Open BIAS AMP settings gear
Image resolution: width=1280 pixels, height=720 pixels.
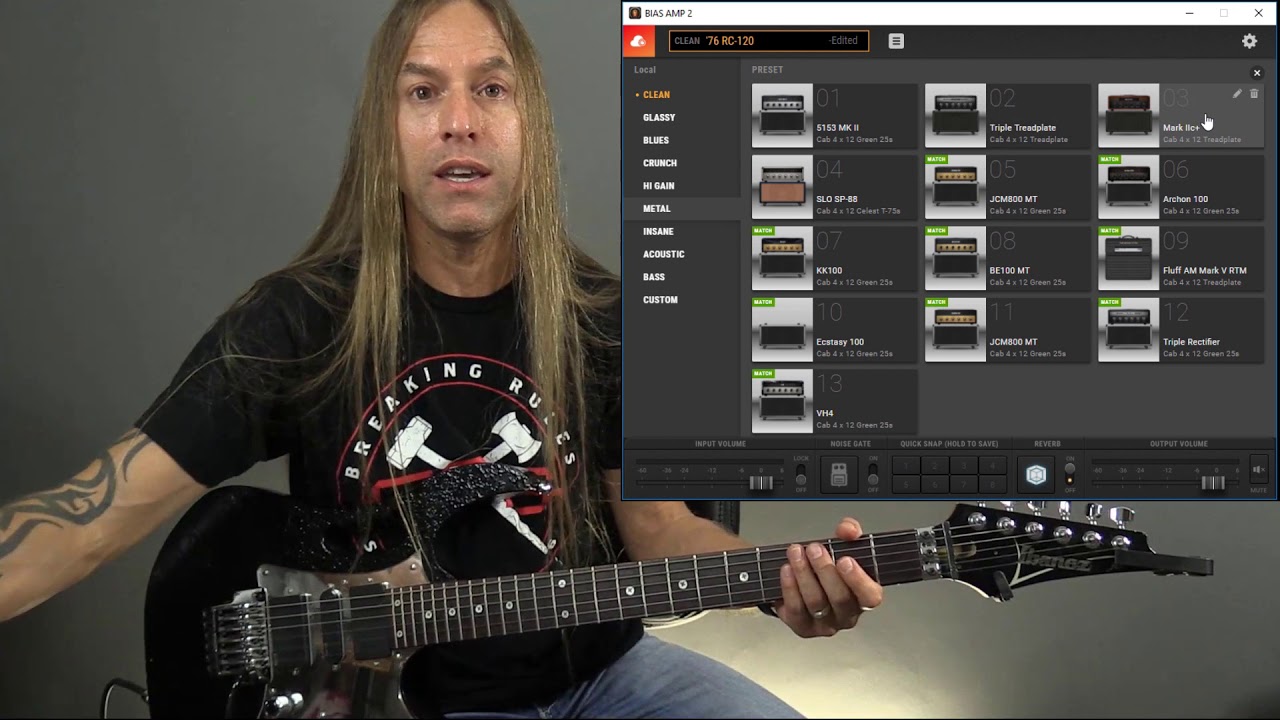tap(1249, 41)
